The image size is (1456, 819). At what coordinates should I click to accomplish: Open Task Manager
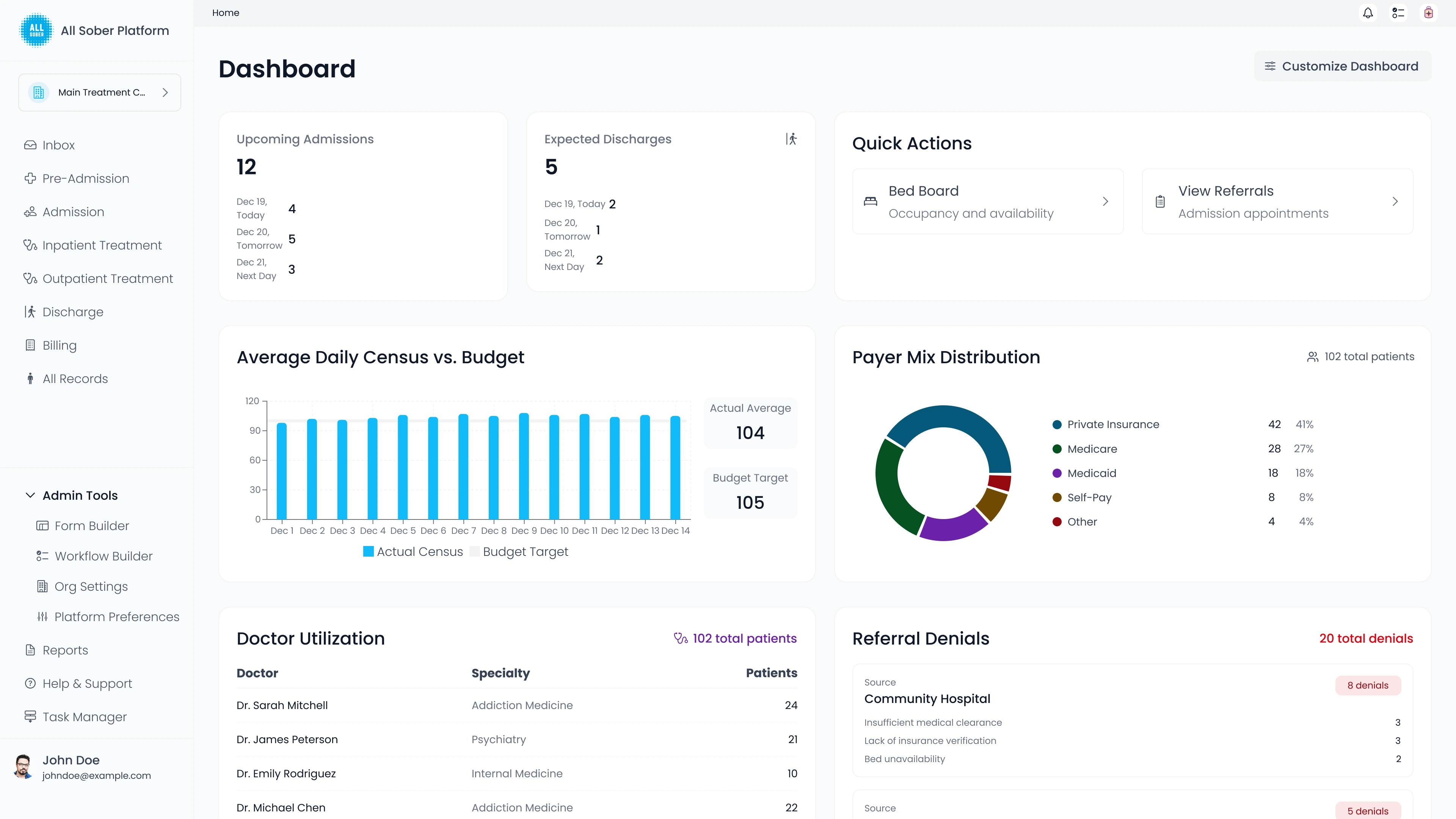[x=76, y=717]
